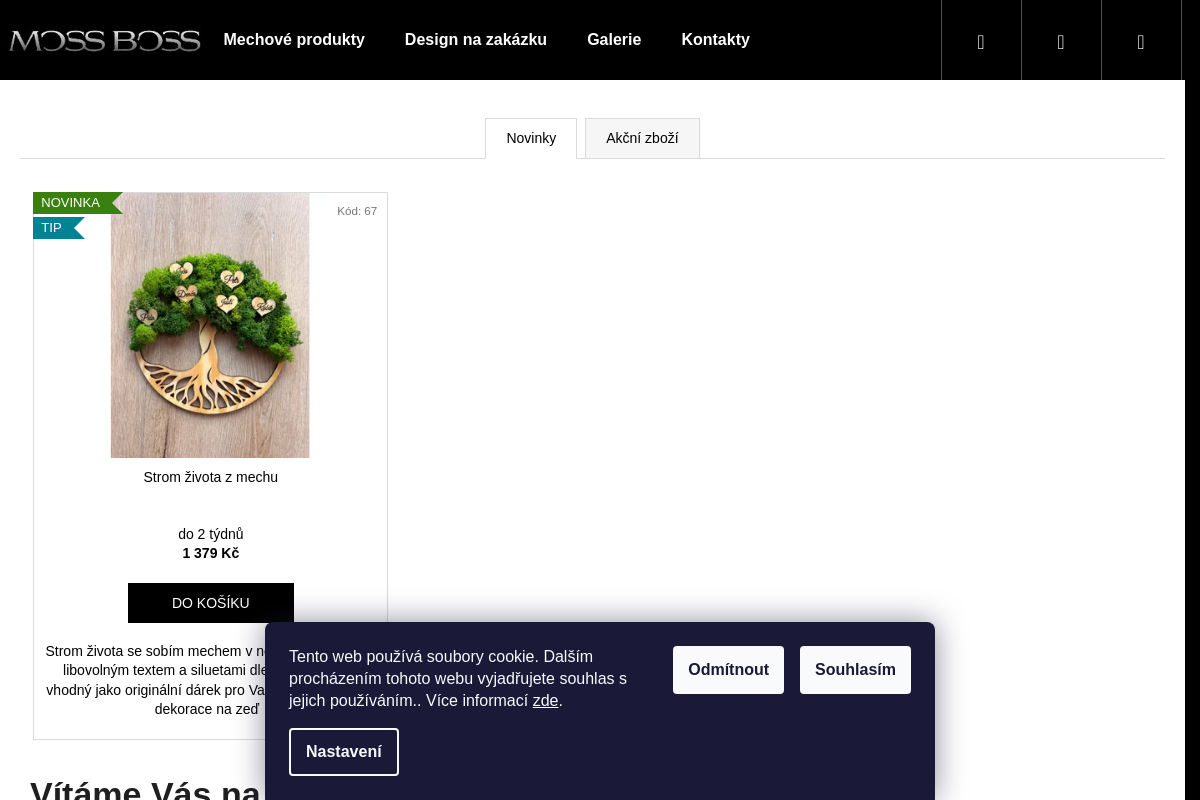Click the TIP product badge
Viewport: 1200px width, 800px height.
[57, 228]
